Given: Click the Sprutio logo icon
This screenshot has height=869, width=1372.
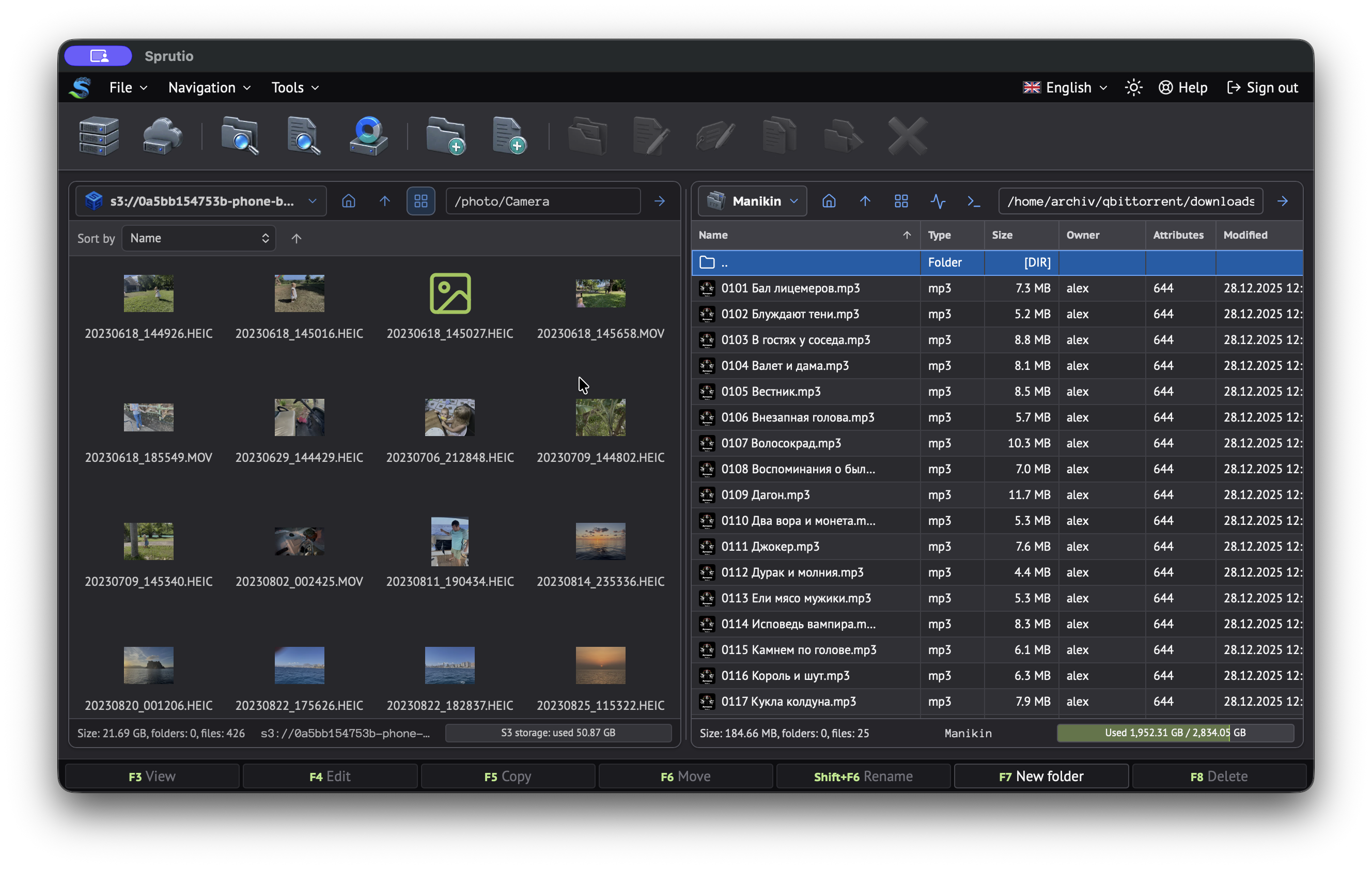Looking at the screenshot, I should pos(81,87).
